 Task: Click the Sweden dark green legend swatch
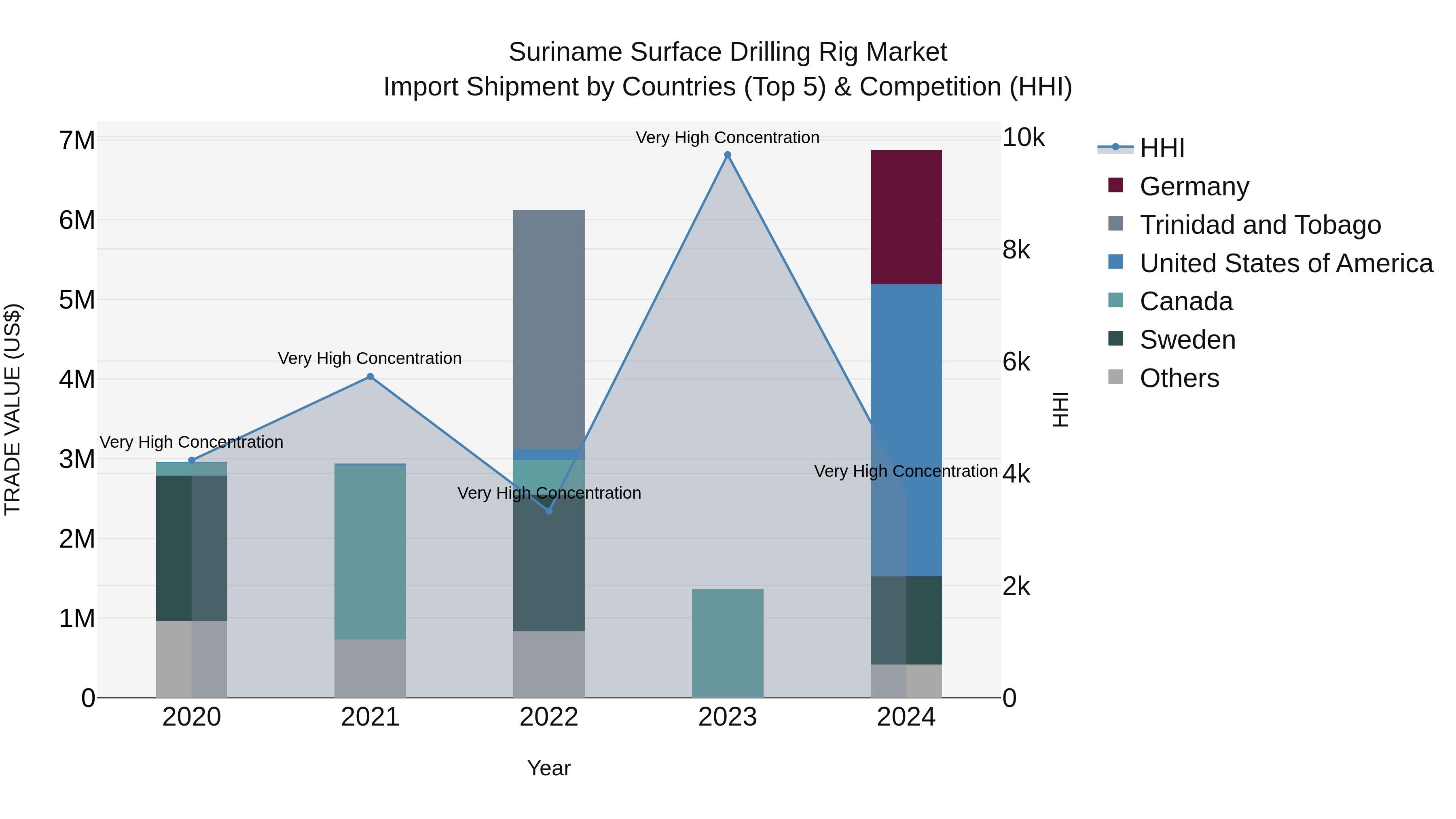(1116, 339)
